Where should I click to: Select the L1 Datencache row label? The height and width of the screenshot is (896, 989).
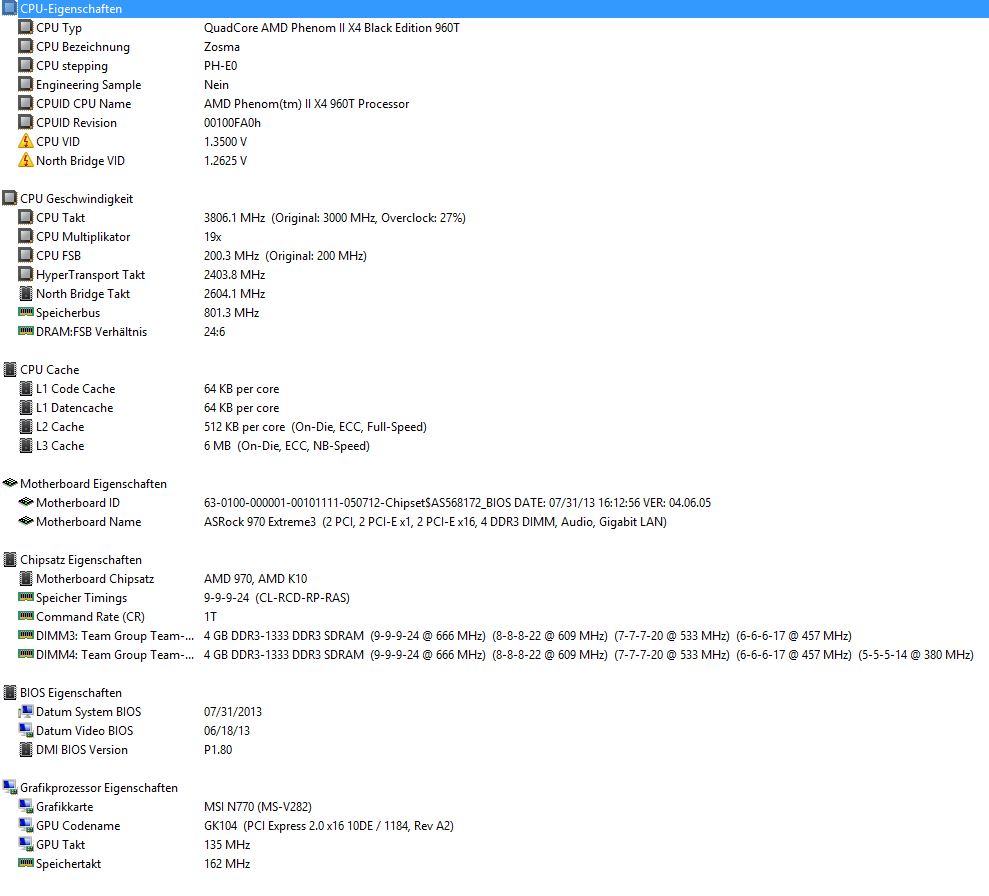74,407
